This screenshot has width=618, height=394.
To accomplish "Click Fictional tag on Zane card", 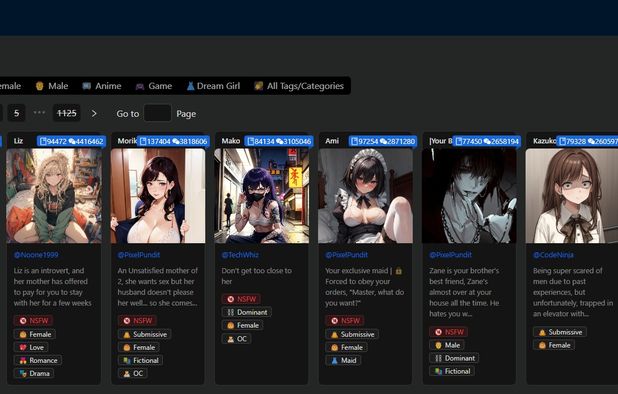I will [x=452, y=371].
